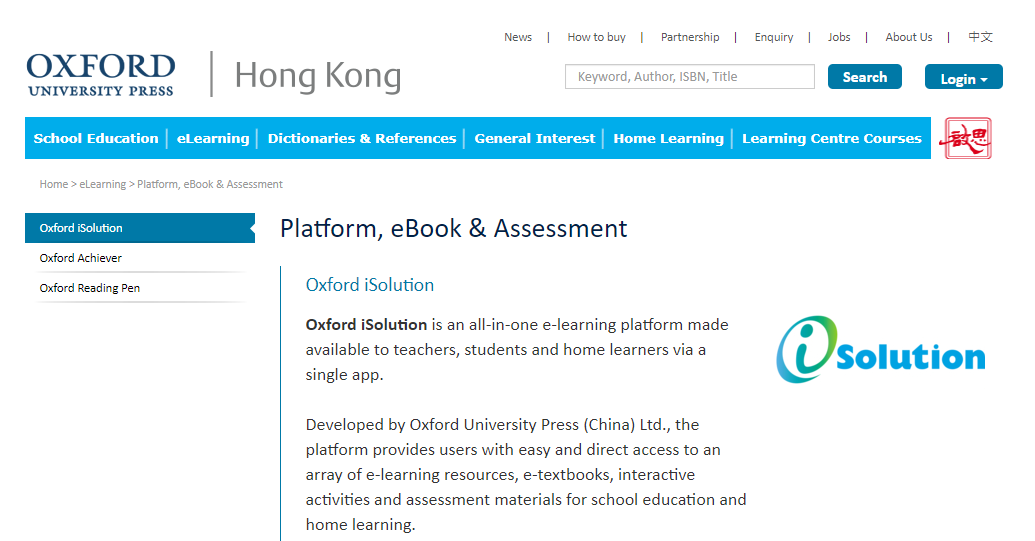Open the Login dropdown

click(963, 78)
